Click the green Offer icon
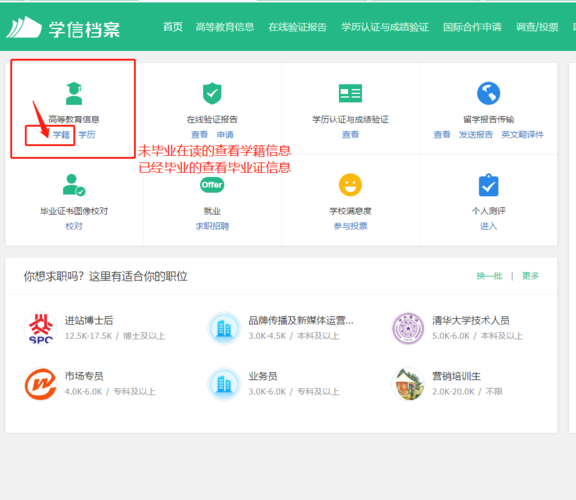The height and width of the screenshot is (500, 576). pyautogui.click(x=212, y=185)
